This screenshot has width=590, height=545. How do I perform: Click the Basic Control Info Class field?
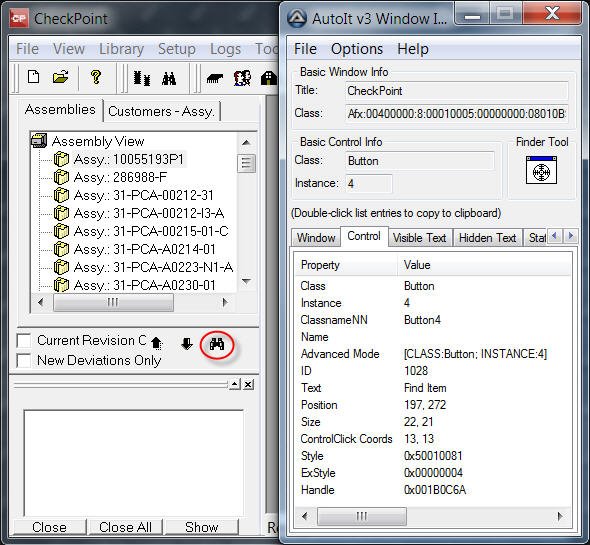point(419,161)
